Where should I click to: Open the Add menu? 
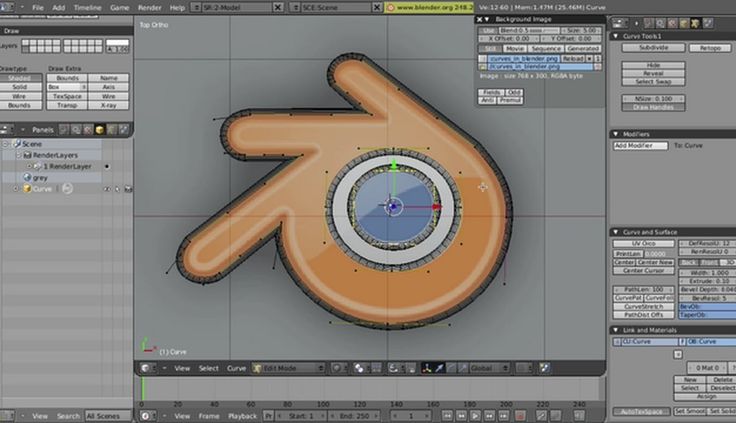(59, 8)
